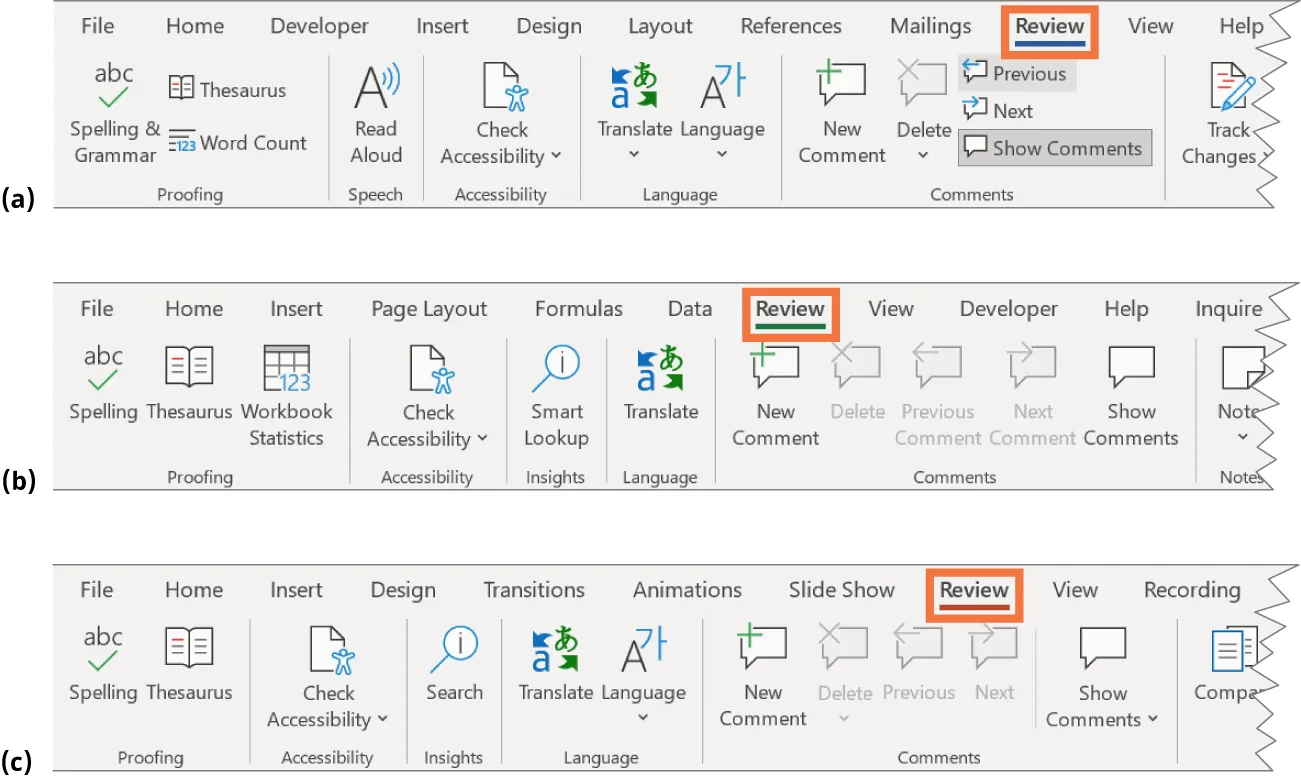Switch to the Mailings tab in Word
The height and width of the screenshot is (781, 1301).
click(929, 26)
